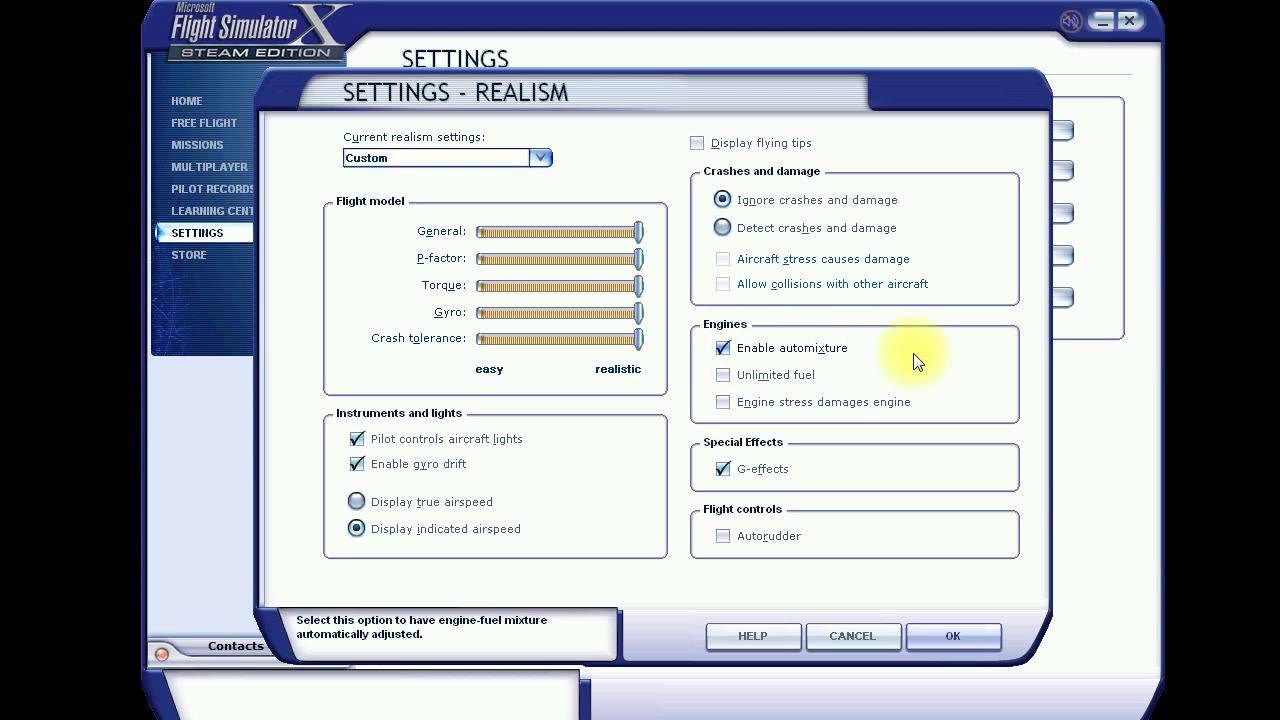Open STORE in the sidebar
The height and width of the screenshot is (720, 1280).
[189, 255]
